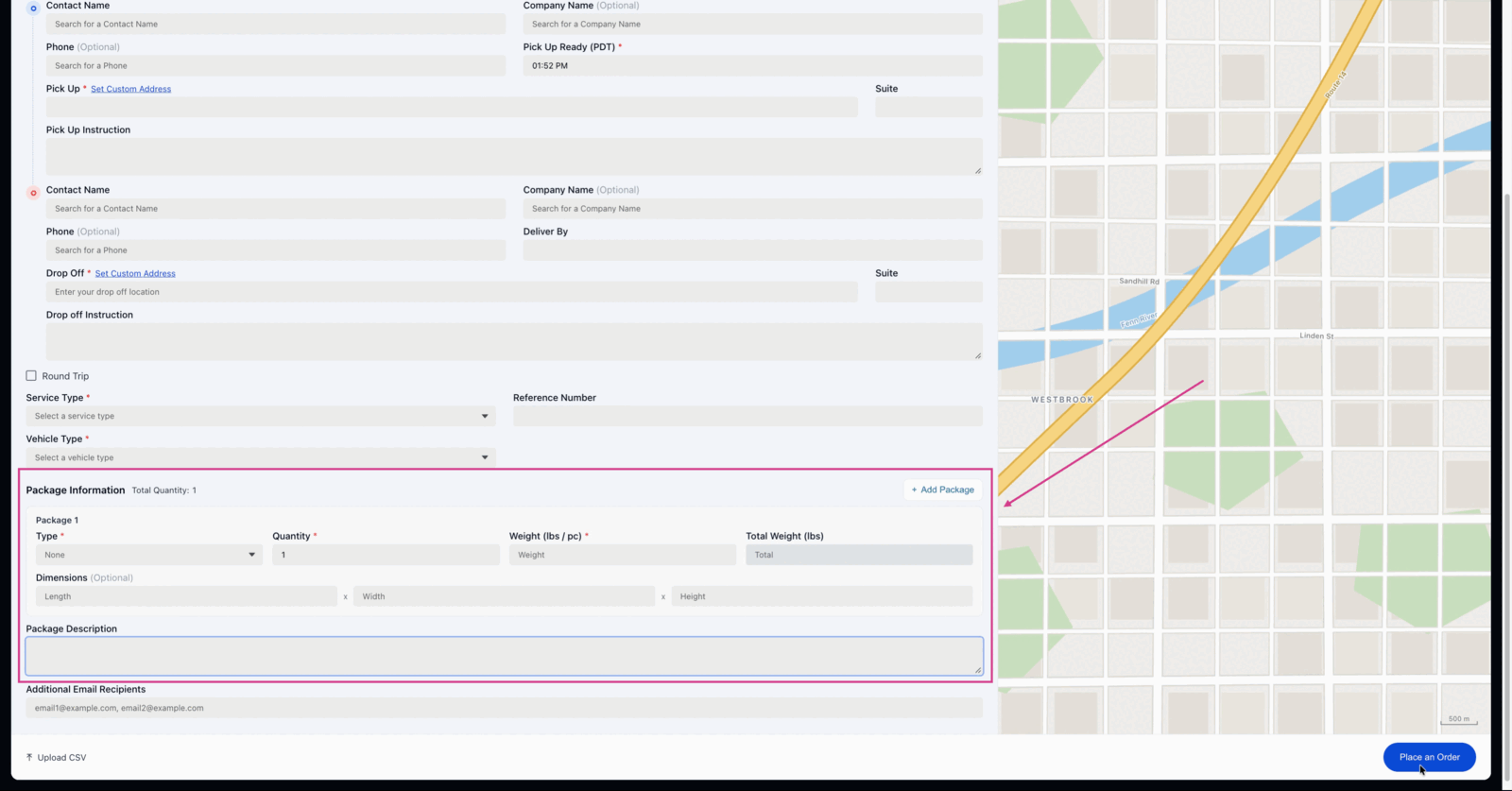Click the Additional Email Recipients field
The height and width of the screenshot is (791, 1512).
click(x=505, y=708)
